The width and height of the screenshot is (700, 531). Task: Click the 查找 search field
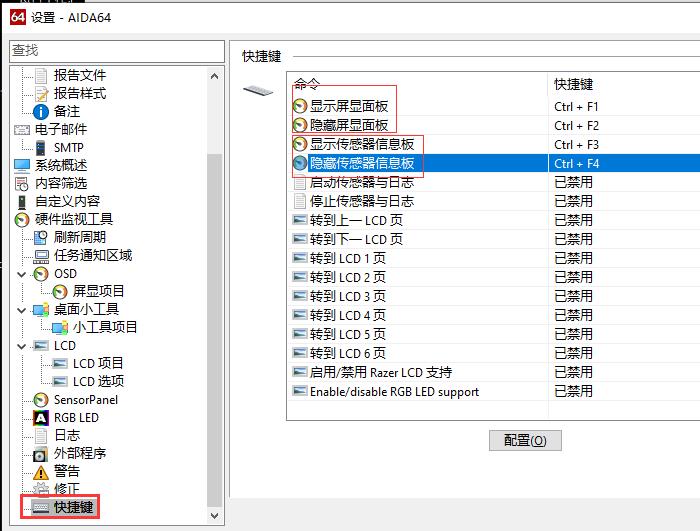point(117,51)
